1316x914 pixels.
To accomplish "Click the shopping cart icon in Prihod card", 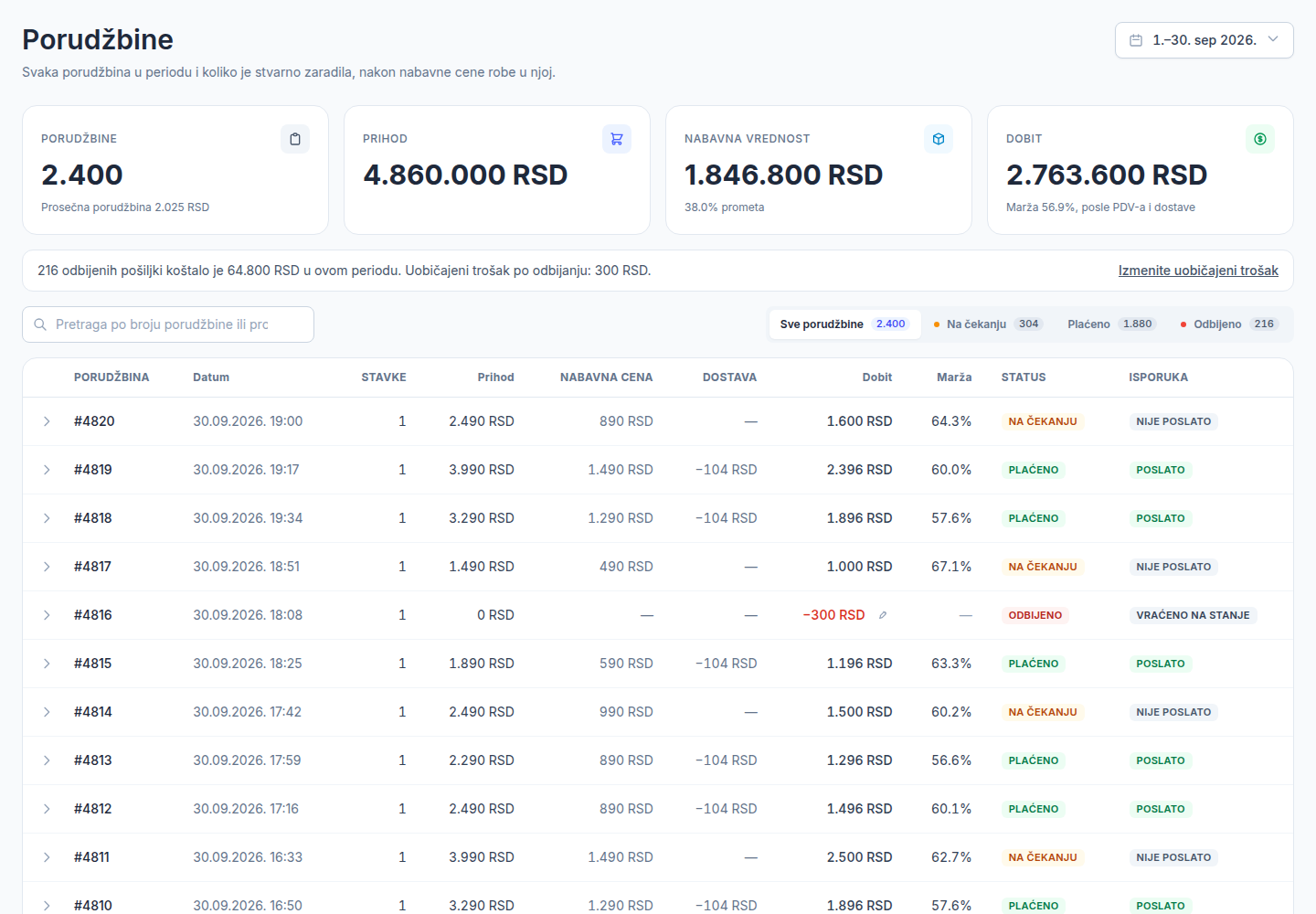I will tap(617, 139).
